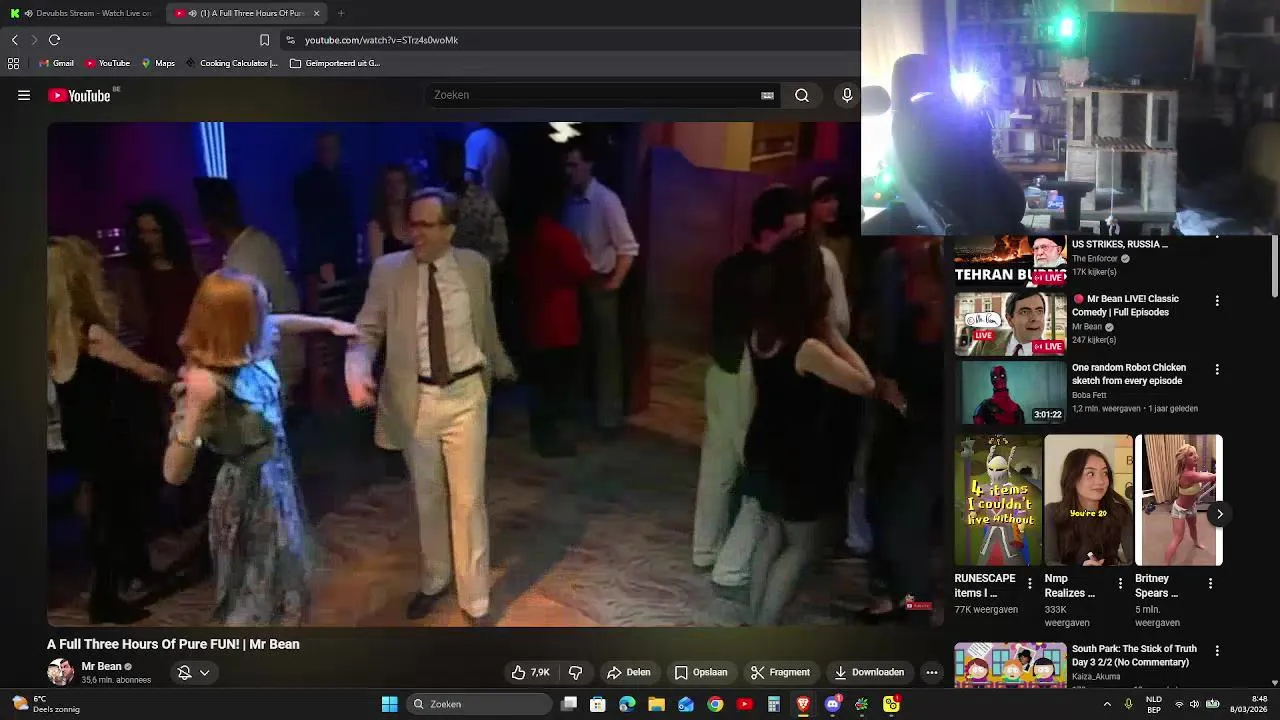Viewport: 1280px width, 720px height.
Task: Open Calculator from taskbar
Action: pos(774,704)
